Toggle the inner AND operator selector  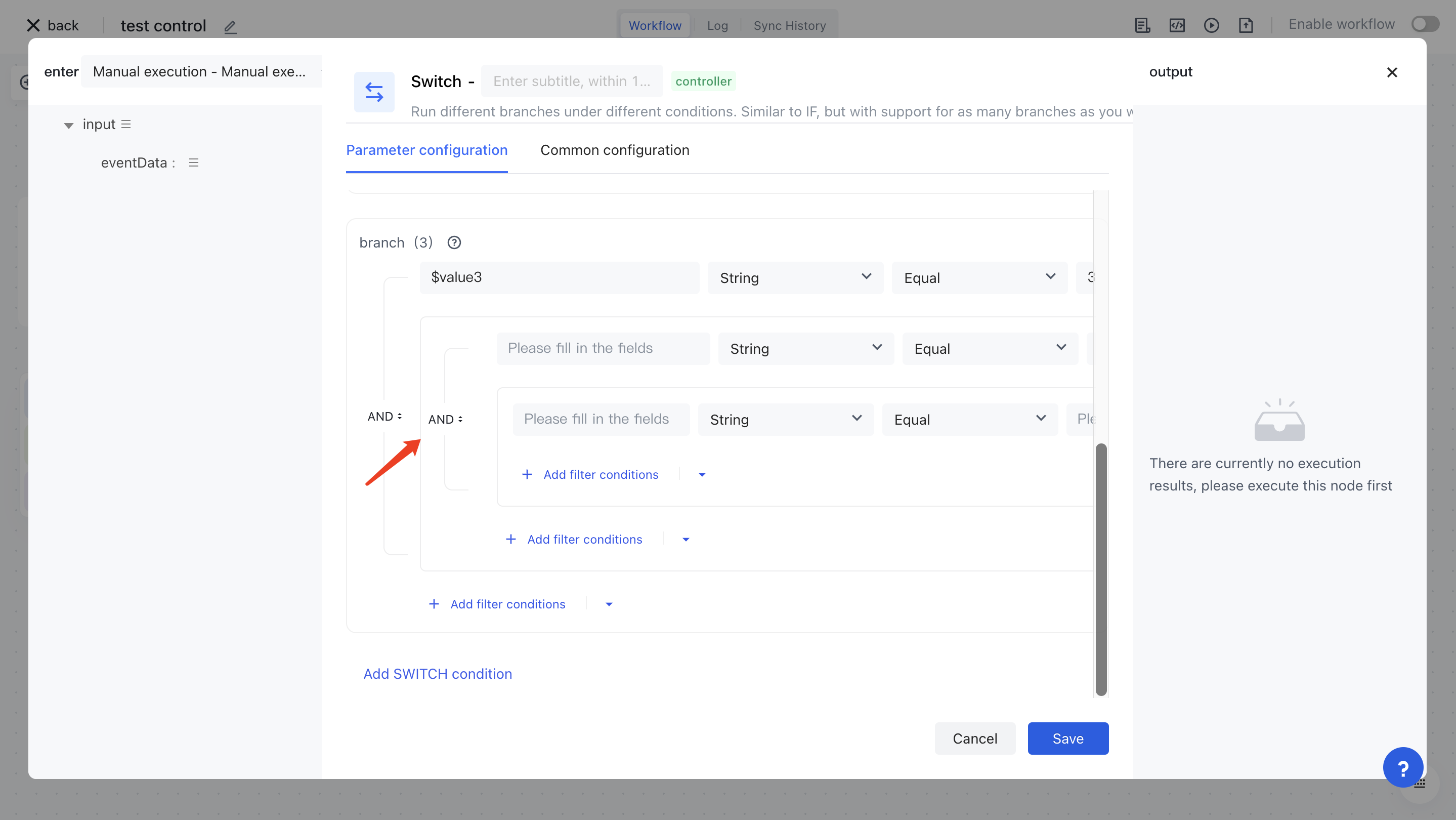pos(445,419)
